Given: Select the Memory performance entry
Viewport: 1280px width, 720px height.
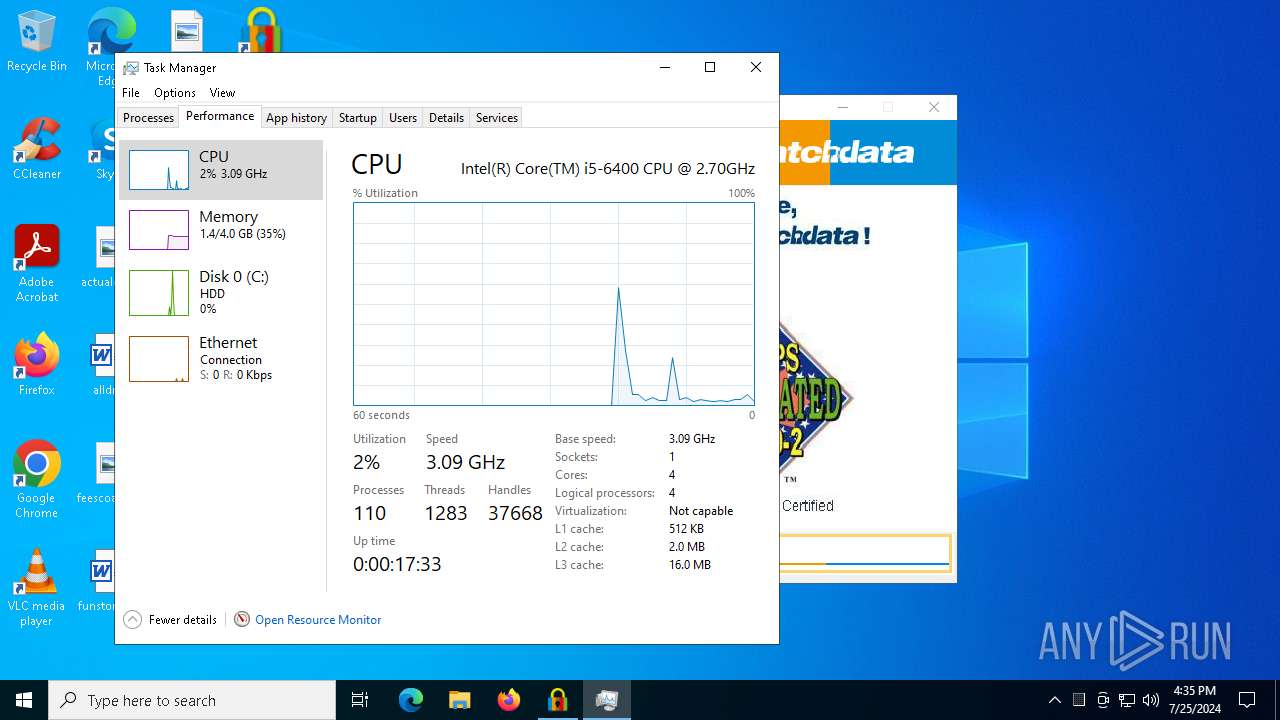Looking at the screenshot, I should [221, 230].
